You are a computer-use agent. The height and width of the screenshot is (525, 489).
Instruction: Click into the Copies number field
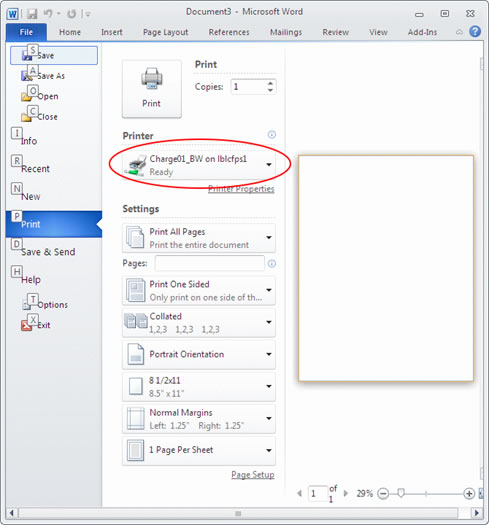pos(248,87)
